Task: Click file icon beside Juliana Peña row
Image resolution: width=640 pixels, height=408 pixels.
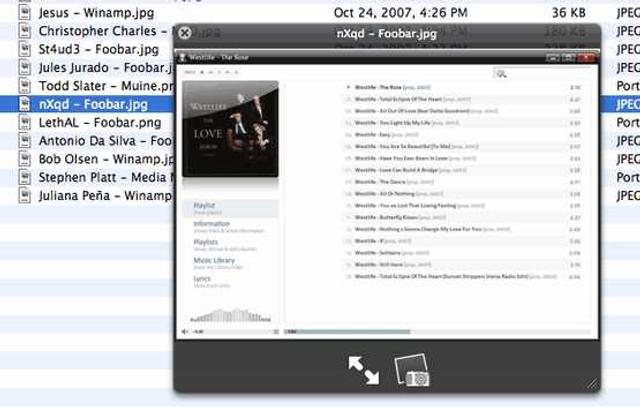Action: coord(25,195)
